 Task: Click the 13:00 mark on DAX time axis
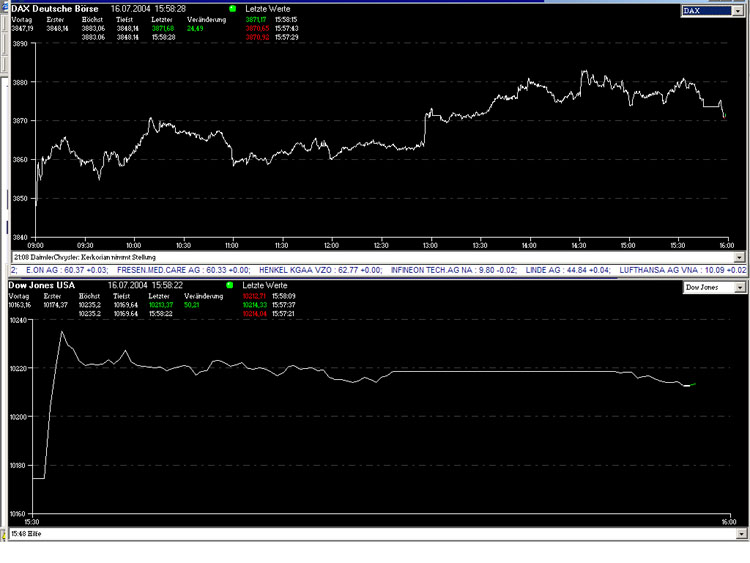coord(430,244)
